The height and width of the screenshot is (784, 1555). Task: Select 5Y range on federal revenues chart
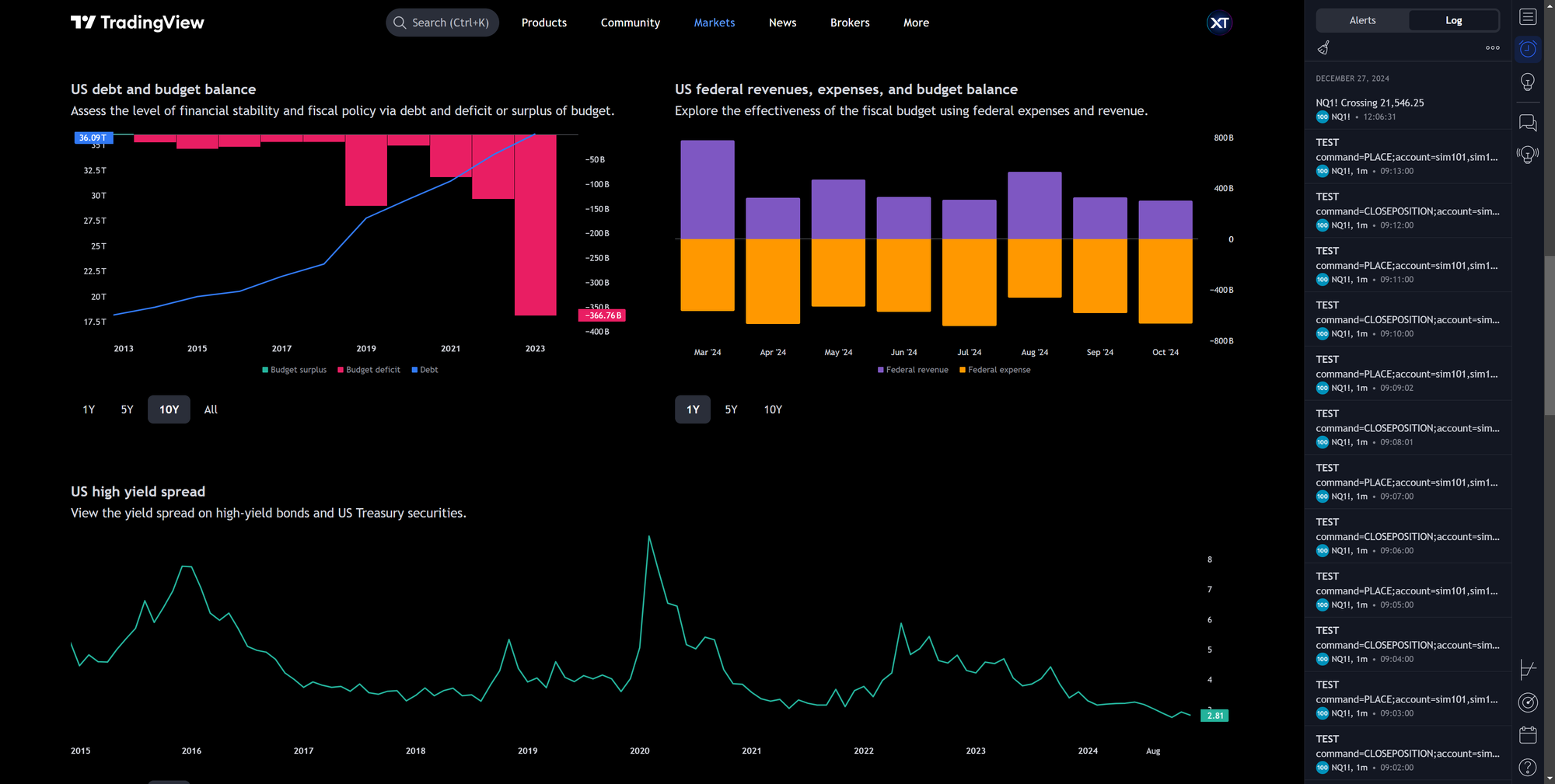pos(731,409)
